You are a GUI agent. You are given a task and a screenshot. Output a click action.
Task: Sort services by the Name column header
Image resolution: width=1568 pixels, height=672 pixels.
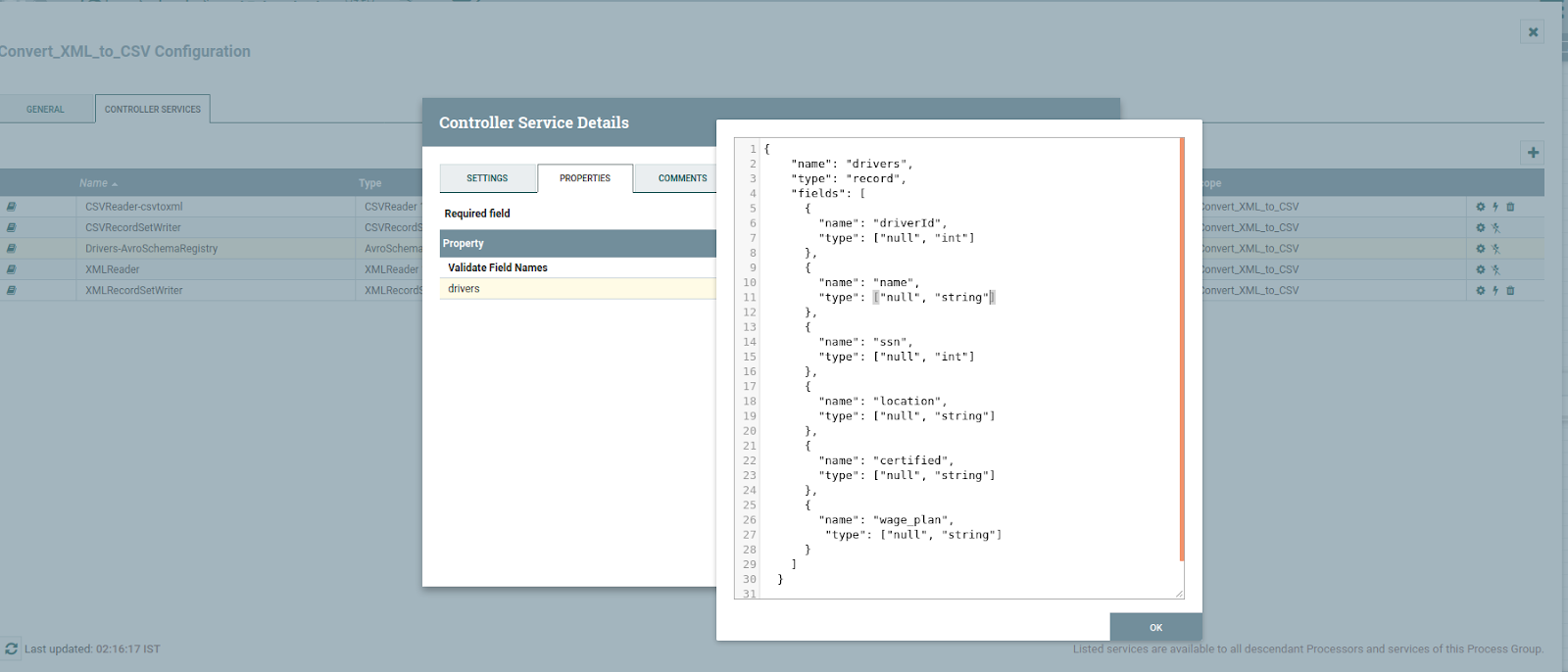[93, 183]
